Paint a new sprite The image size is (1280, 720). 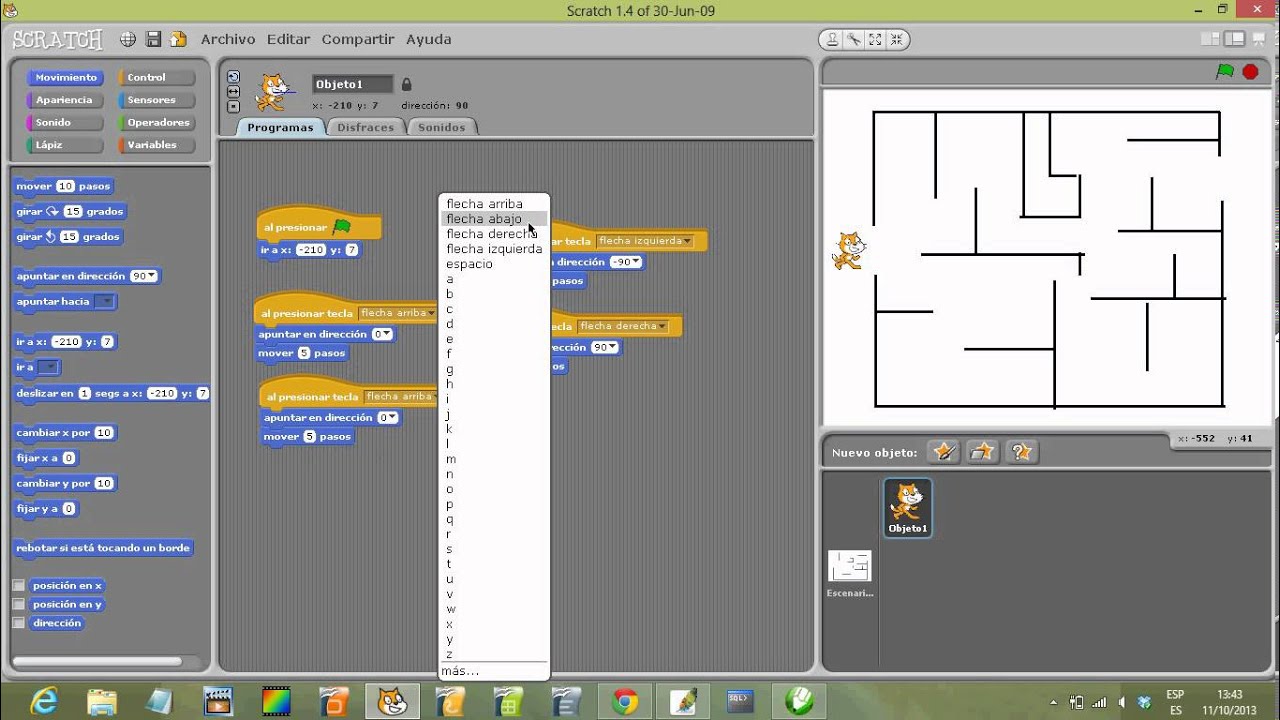pyautogui.click(x=943, y=452)
